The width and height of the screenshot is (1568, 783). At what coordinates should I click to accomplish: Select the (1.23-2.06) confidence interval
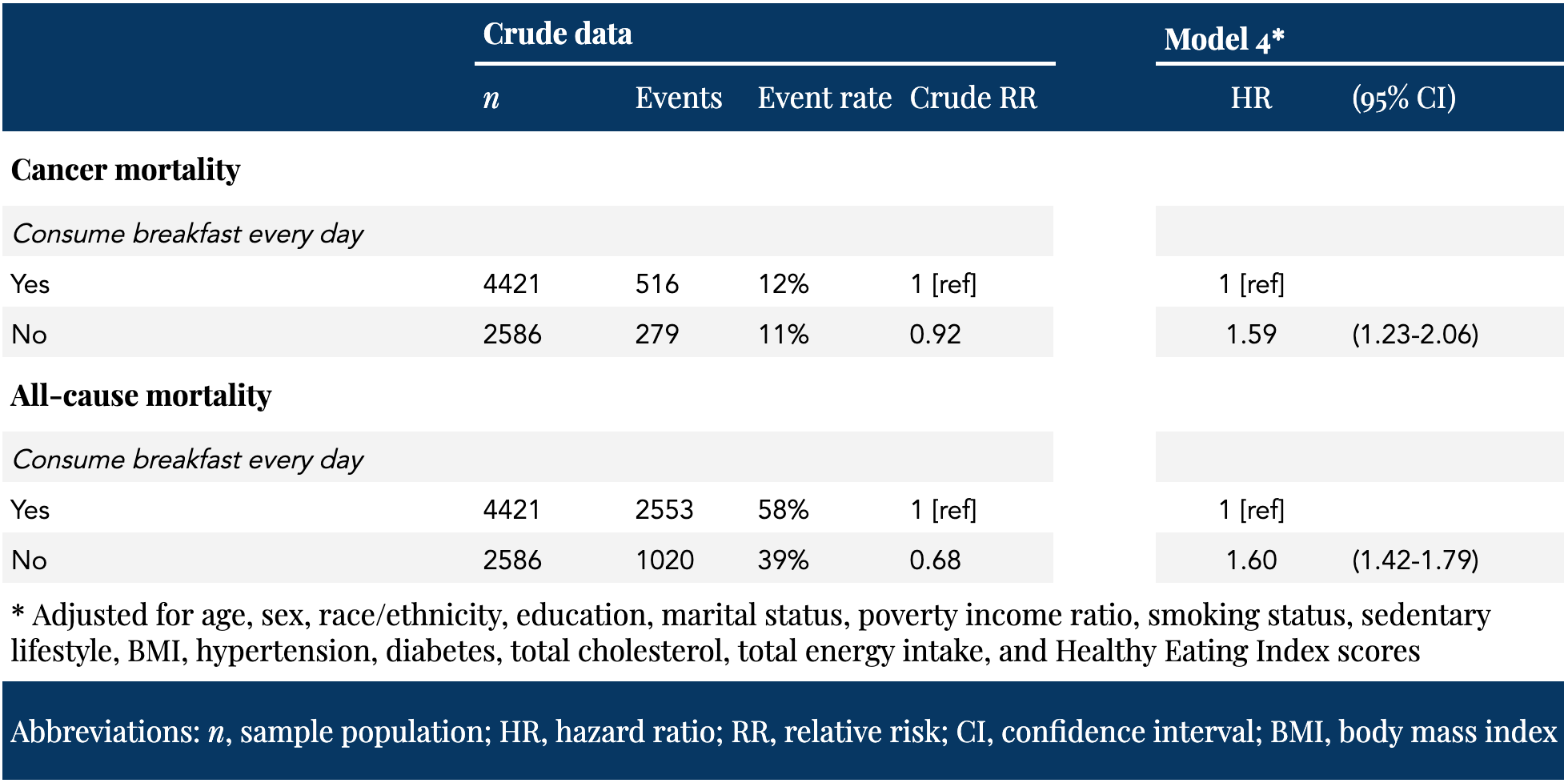coord(1414,334)
